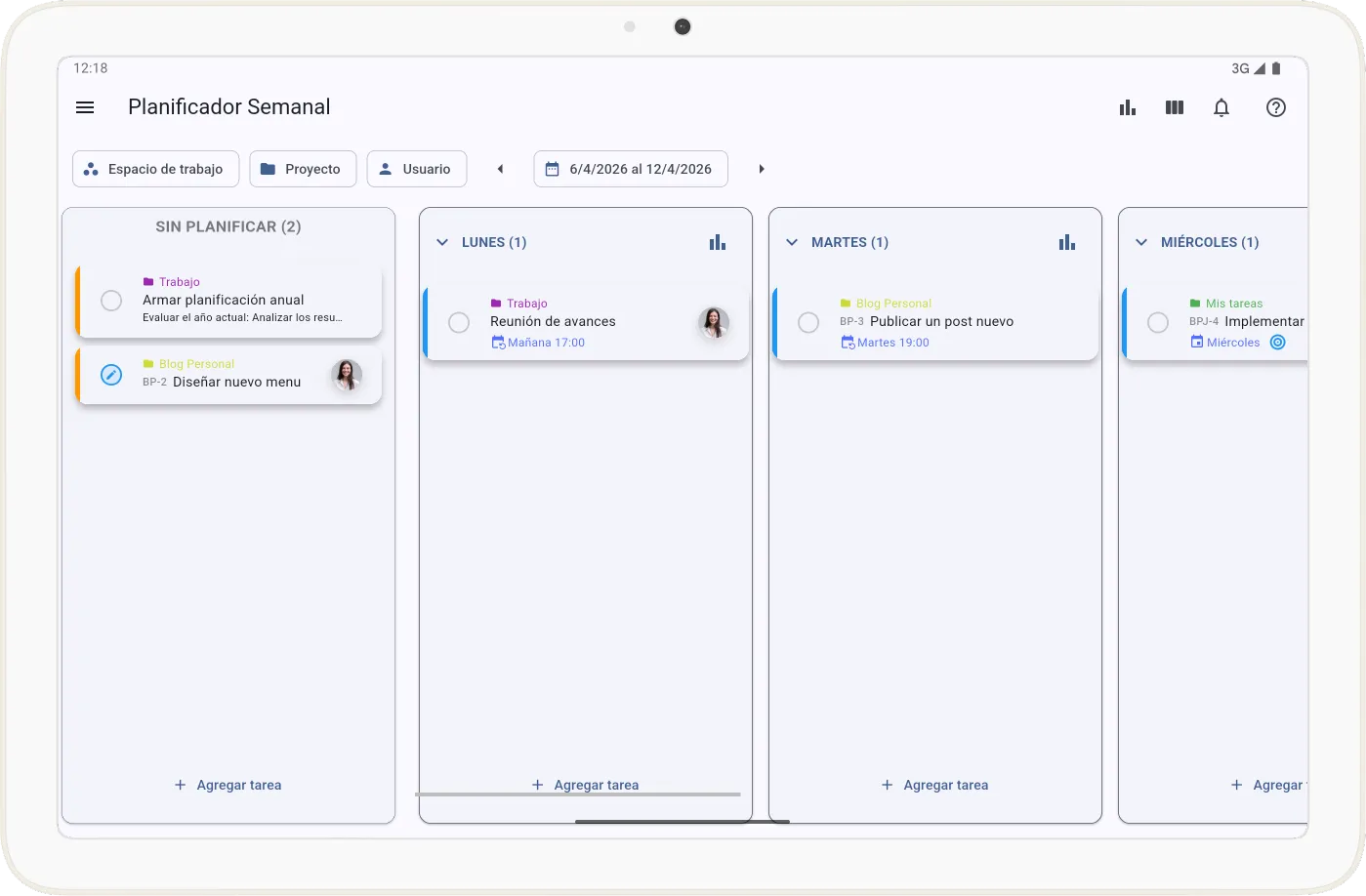Image resolution: width=1366 pixels, height=896 pixels.
Task: Click the Trabajo folder icon on Reunión de avances
Action: (496, 304)
